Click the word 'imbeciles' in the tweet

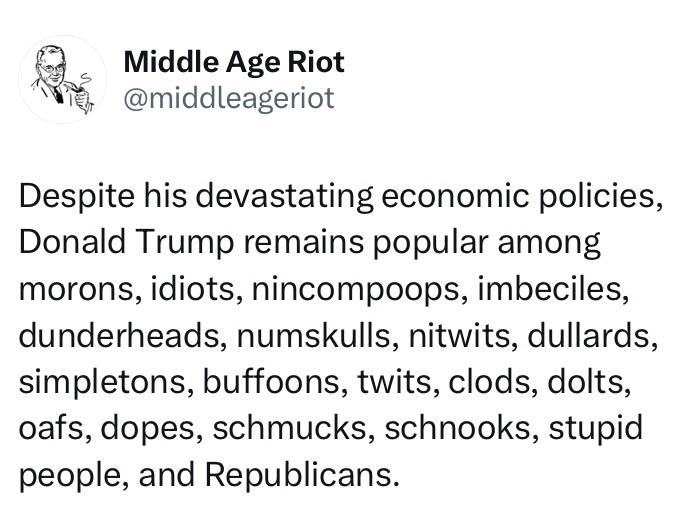coord(550,289)
